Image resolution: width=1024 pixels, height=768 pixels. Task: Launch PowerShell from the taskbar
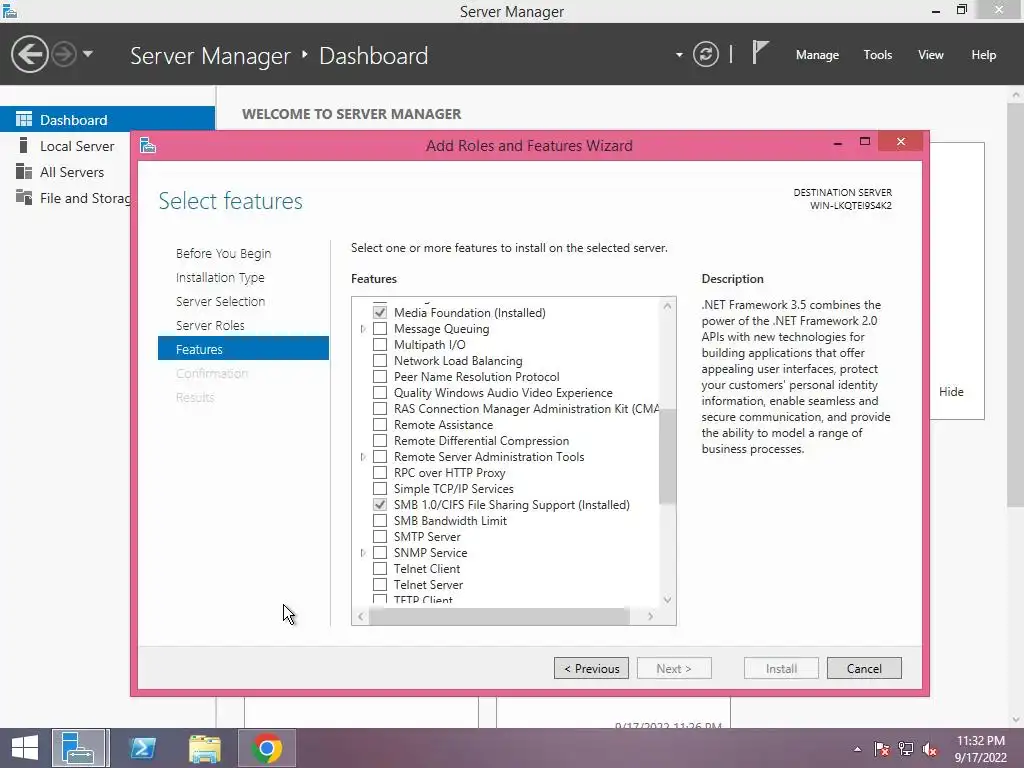pos(142,748)
